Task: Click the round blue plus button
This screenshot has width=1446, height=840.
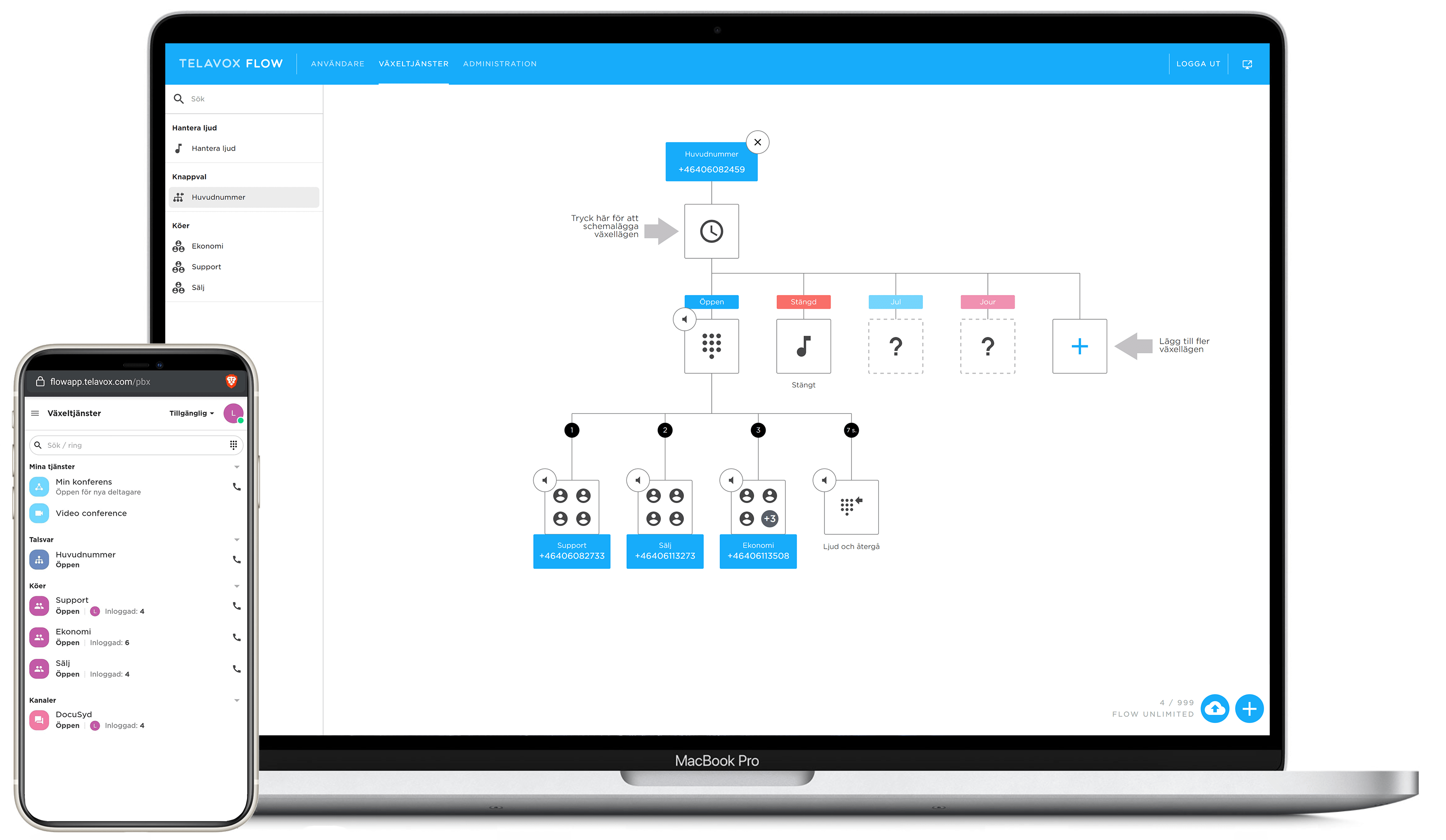Action: (1249, 708)
